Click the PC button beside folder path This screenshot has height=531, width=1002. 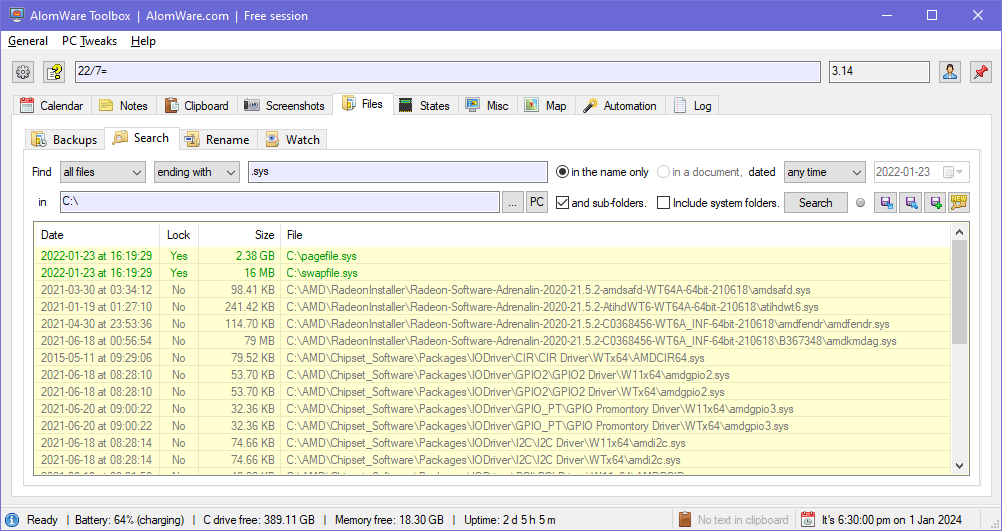tap(537, 203)
